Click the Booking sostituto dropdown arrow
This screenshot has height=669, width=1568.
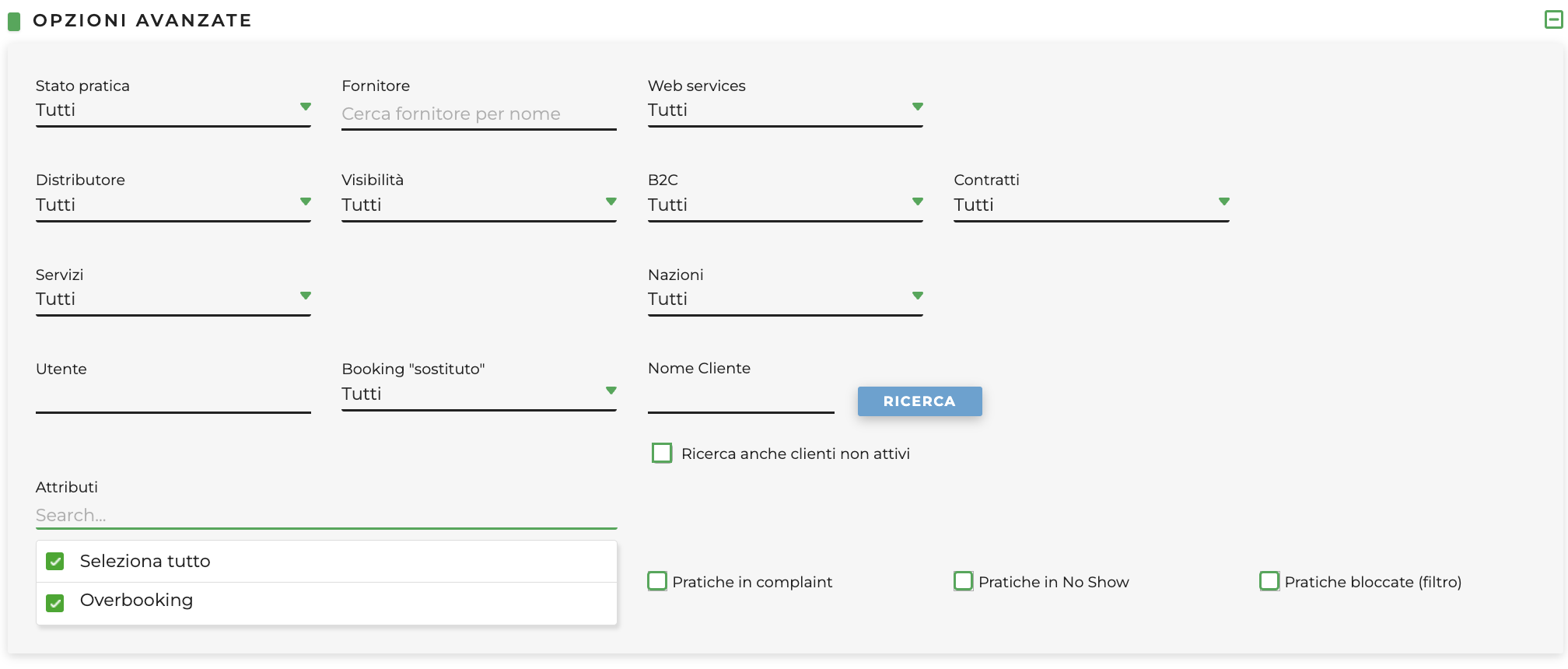tap(611, 391)
